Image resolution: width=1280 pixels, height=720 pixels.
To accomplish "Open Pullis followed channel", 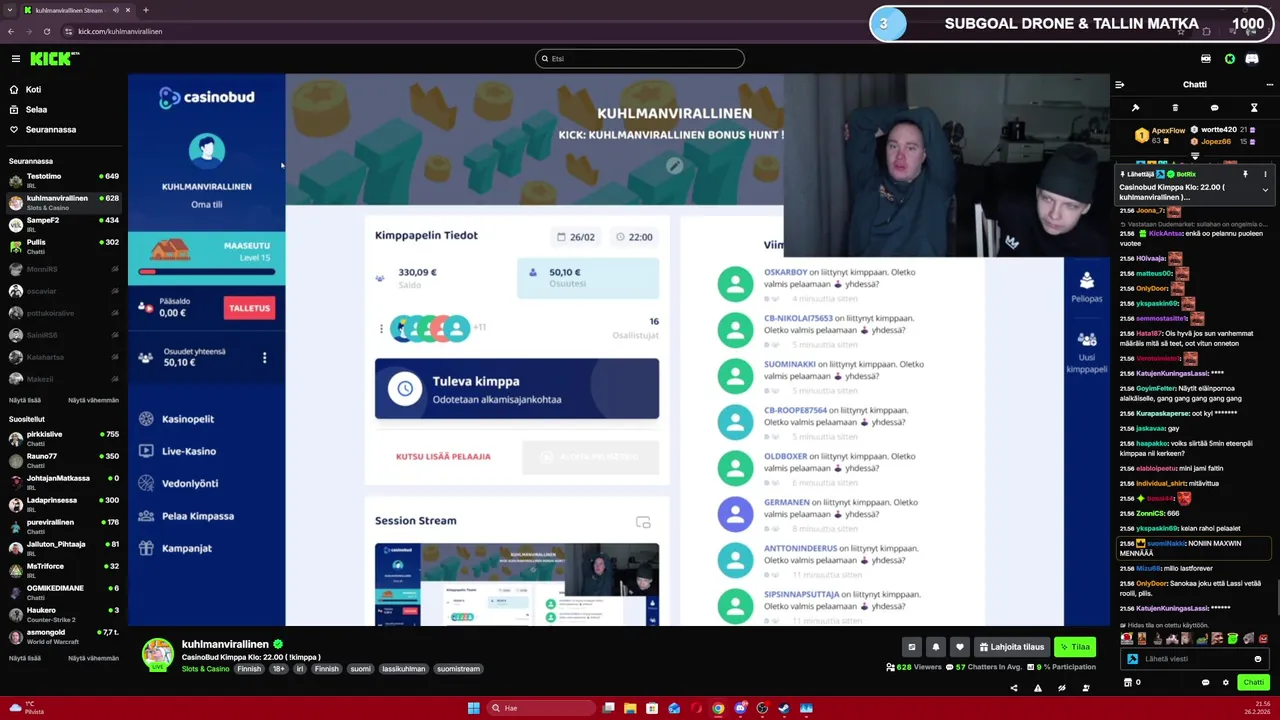I will (63, 246).
